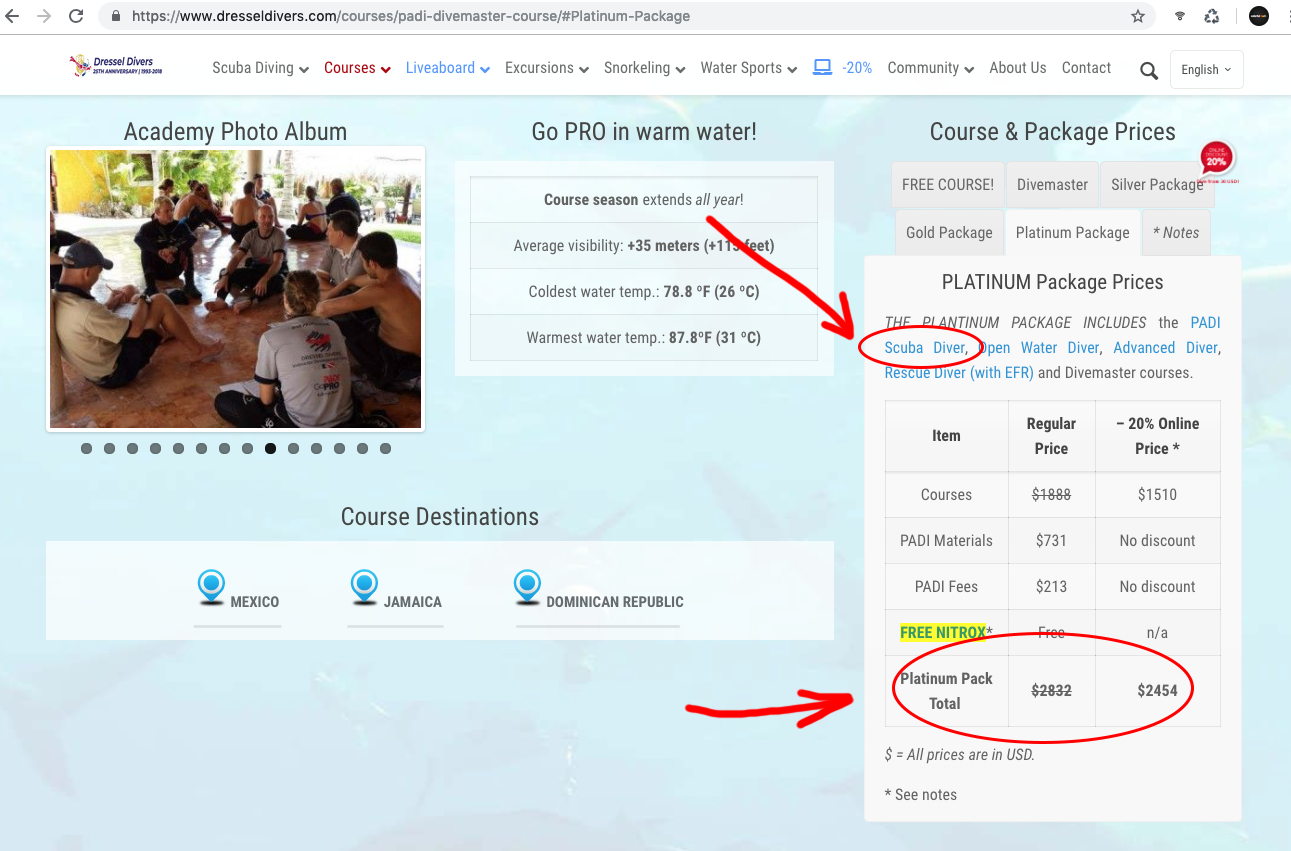This screenshot has height=851, width=1291.
Task: Click 'No discount' in the PADI Materials row
Action: coord(1157,540)
